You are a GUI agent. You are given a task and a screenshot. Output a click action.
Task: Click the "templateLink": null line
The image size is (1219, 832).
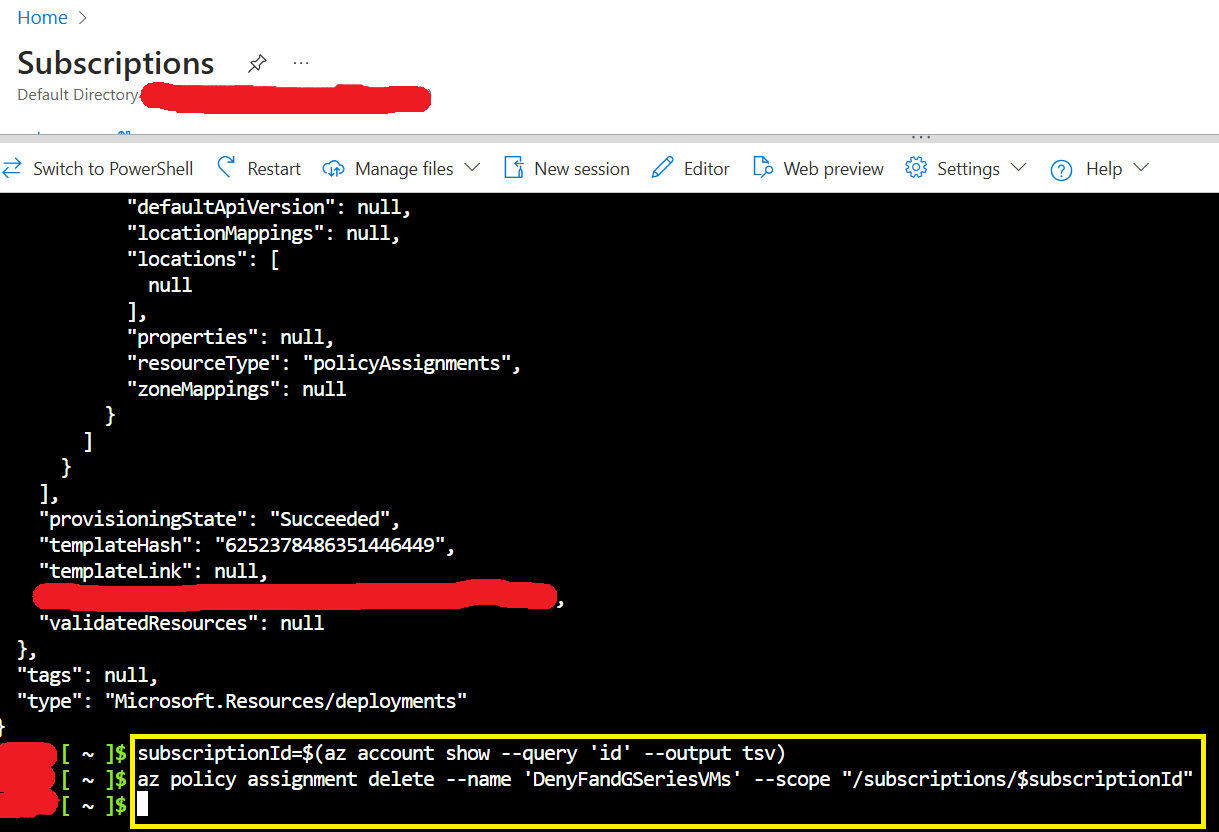click(154, 571)
